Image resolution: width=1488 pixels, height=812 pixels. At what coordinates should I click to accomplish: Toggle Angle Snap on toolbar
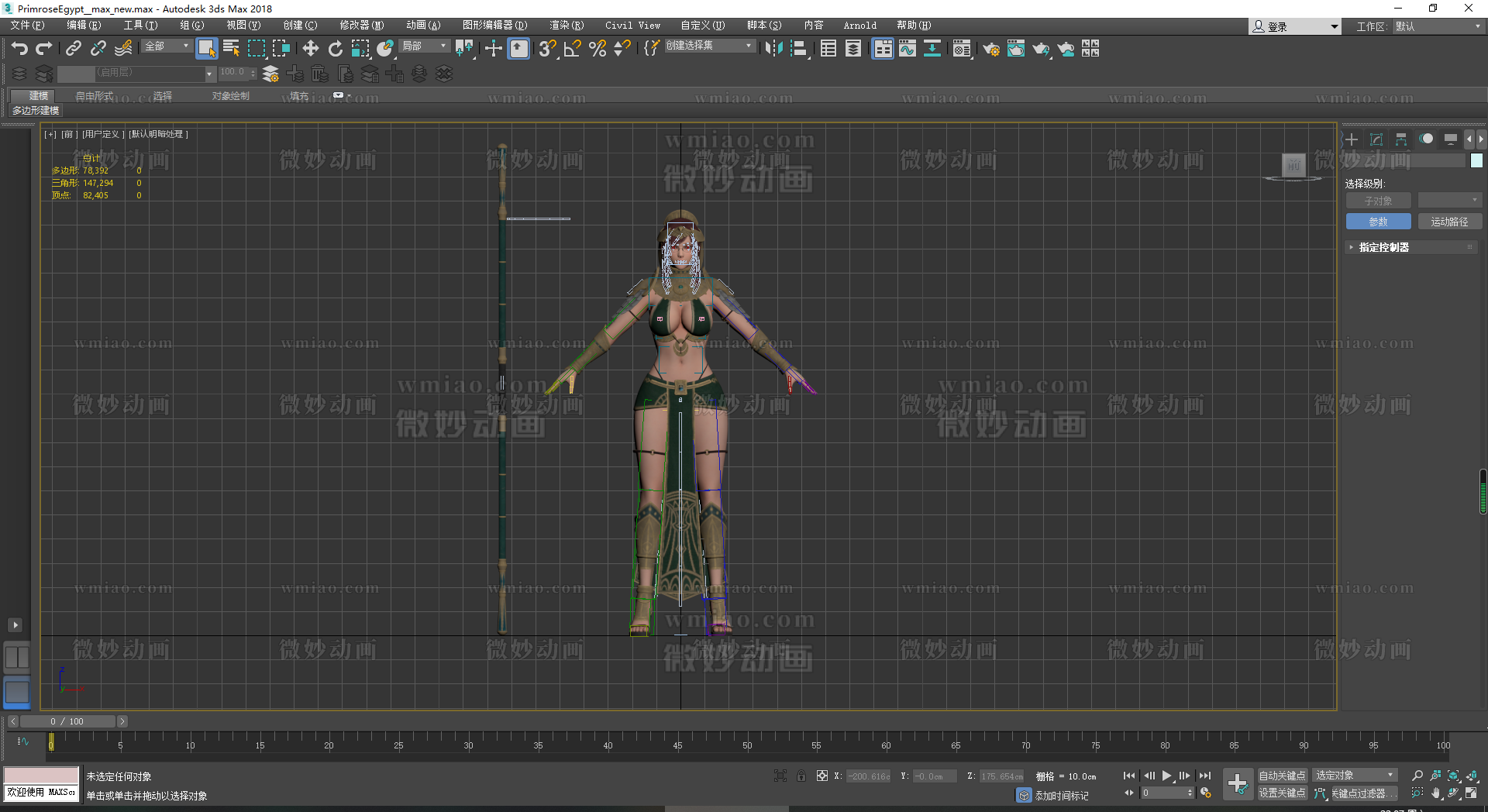[573, 49]
